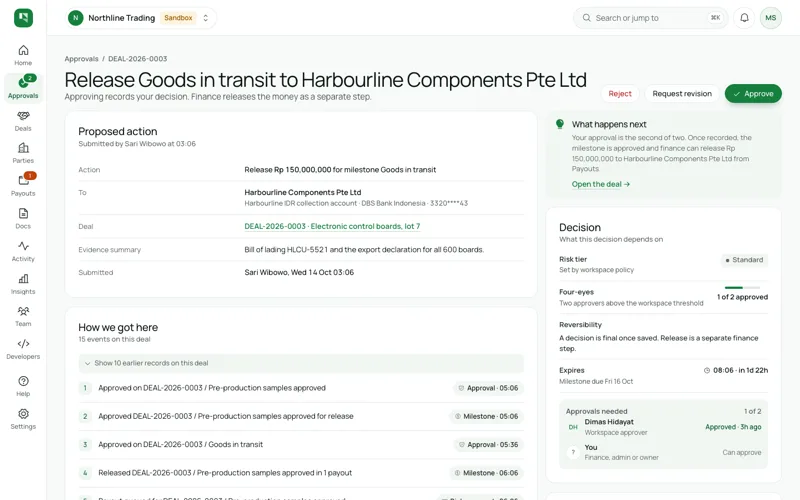View the Activity pulse icon
Viewport: 800px width, 500px height.
click(x=23, y=246)
